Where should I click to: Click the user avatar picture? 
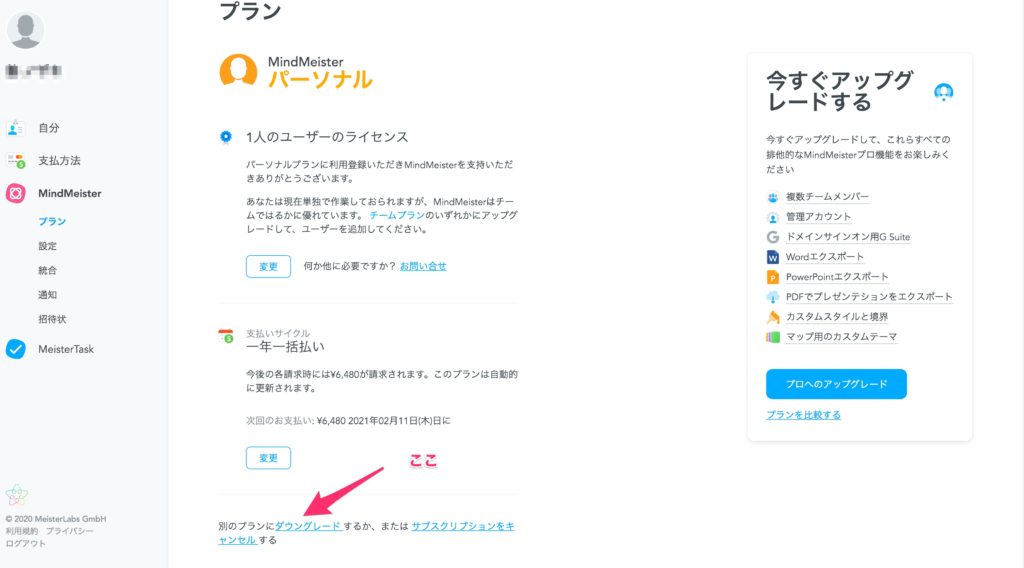tap(25, 31)
